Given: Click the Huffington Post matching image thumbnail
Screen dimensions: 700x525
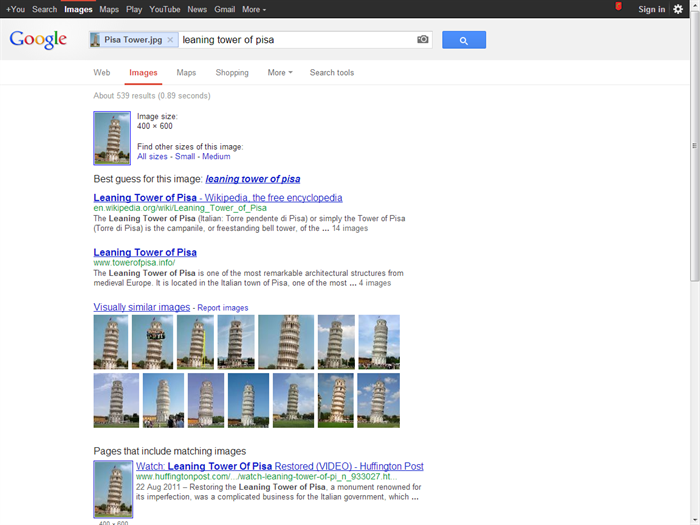Looking at the screenshot, I should 113,489.
